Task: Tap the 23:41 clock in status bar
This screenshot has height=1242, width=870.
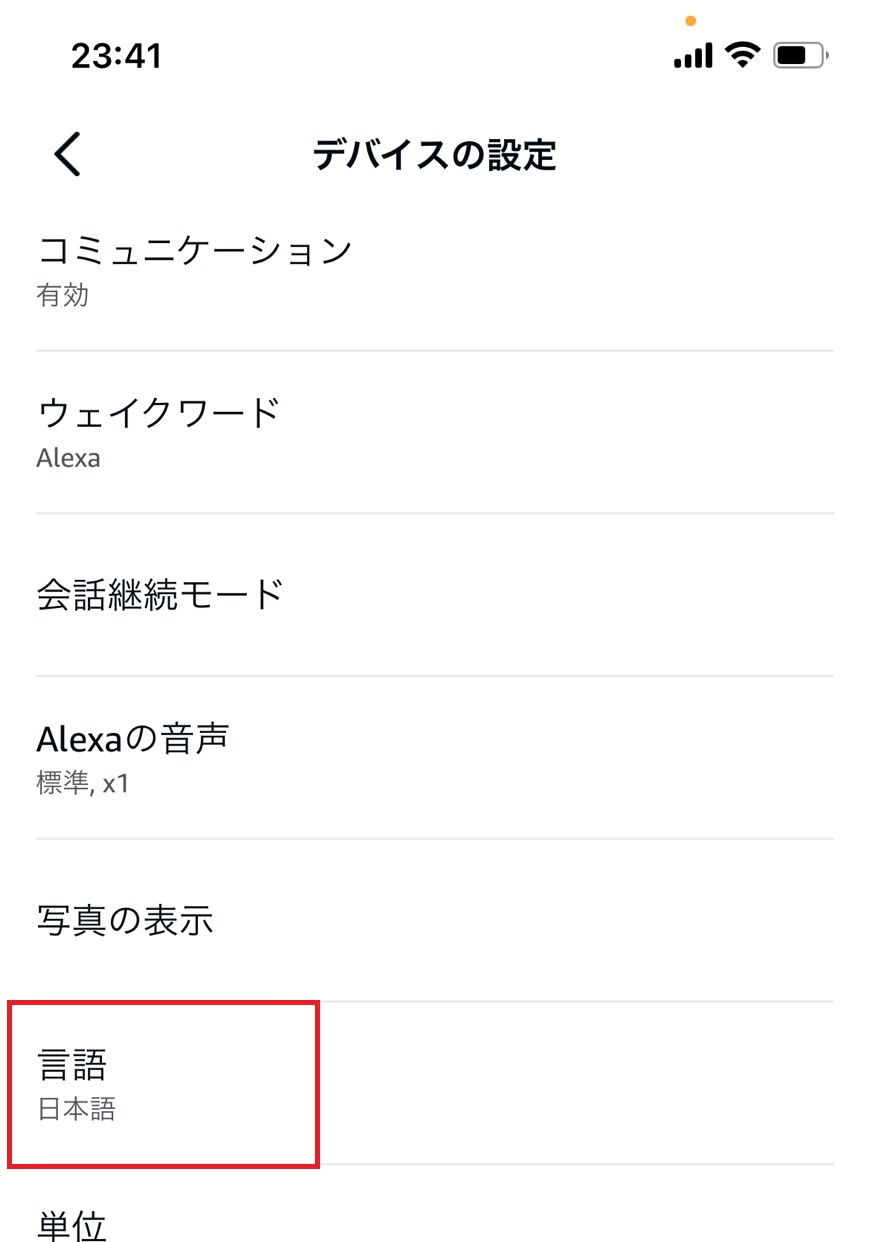Action: coord(116,56)
